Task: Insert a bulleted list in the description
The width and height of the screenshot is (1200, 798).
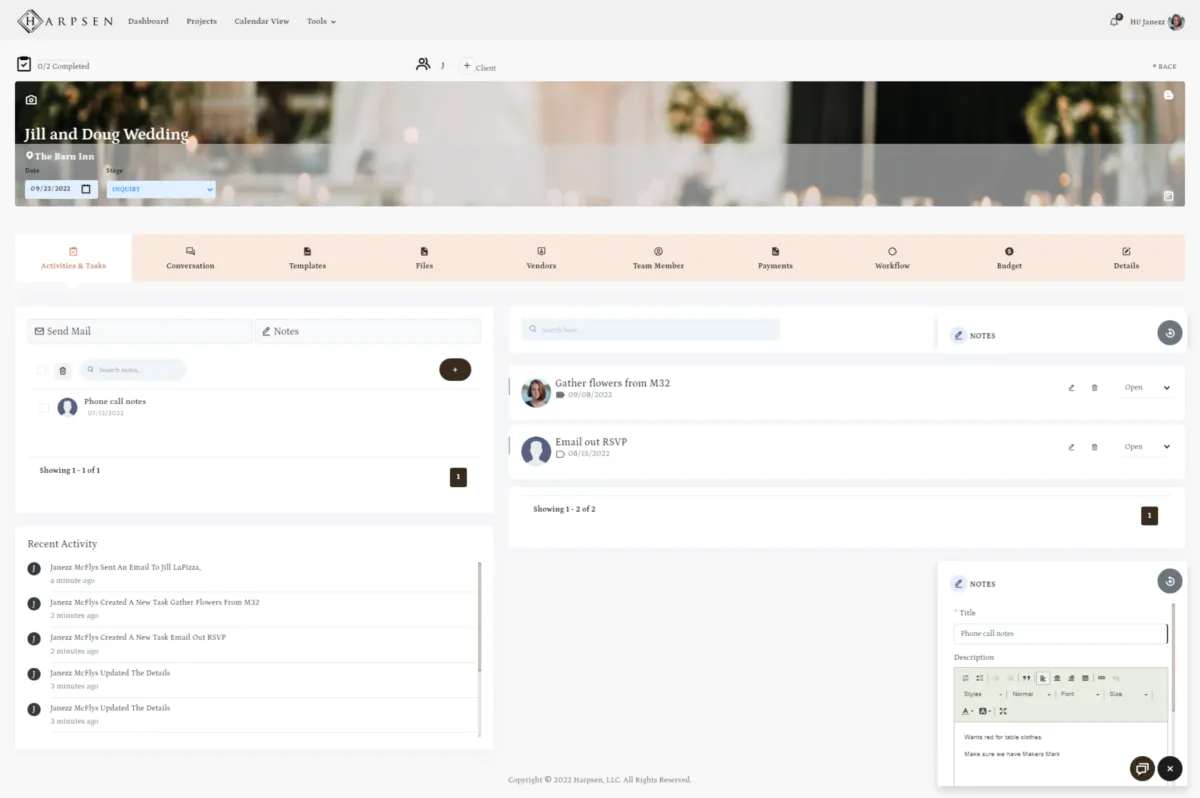Action: [x=979, y=678]
